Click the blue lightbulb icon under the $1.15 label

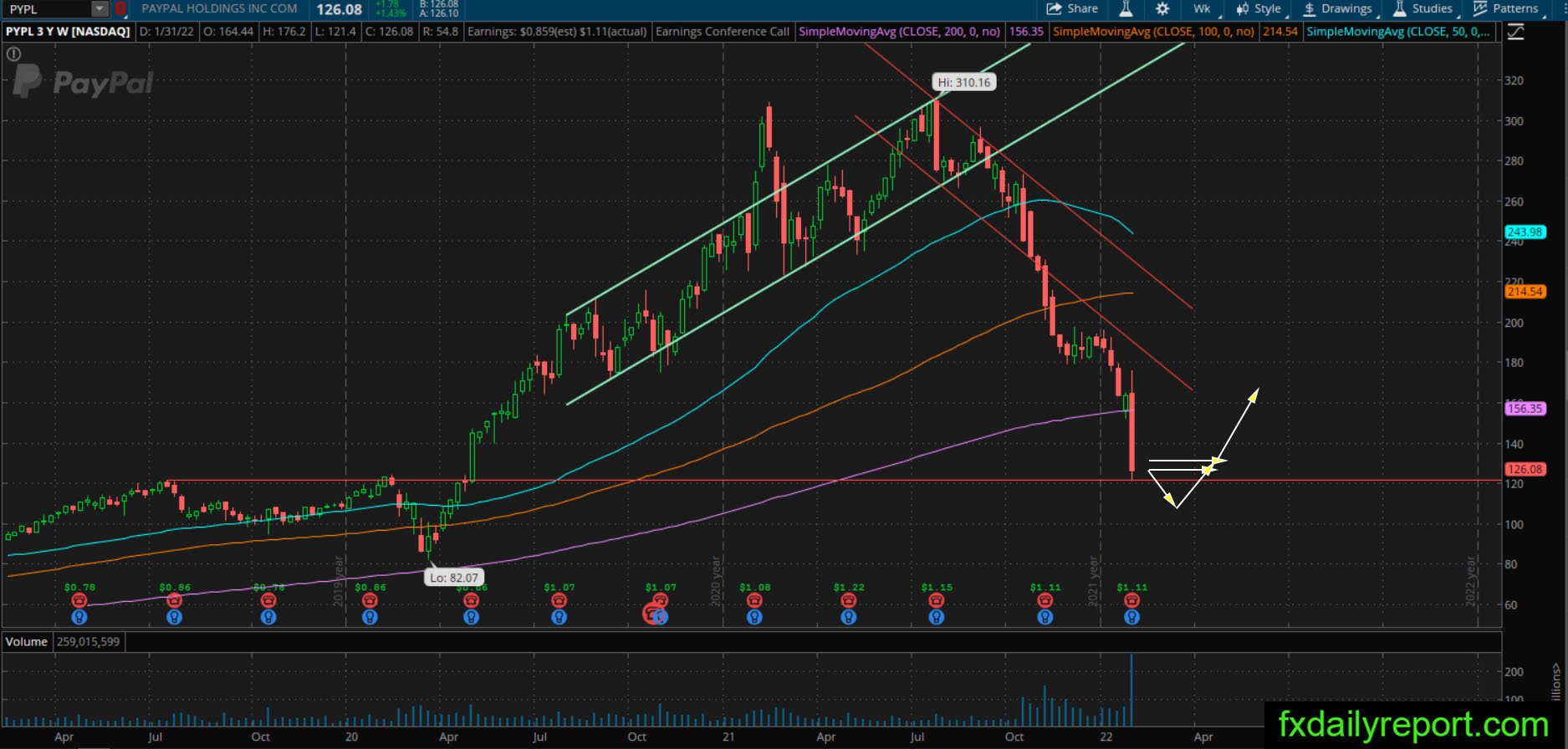click(937, 617)
